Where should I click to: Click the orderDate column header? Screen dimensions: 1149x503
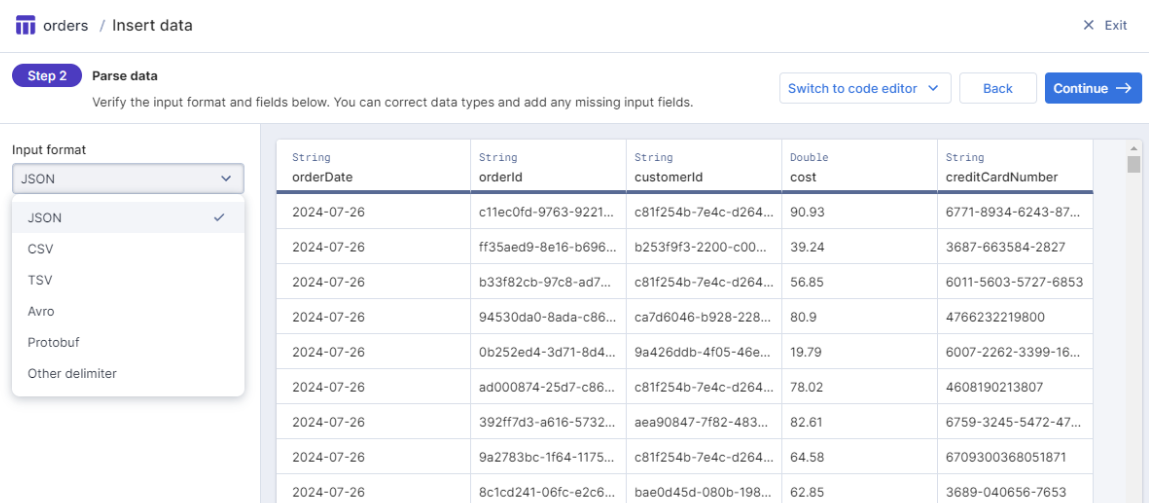pos(372,167)
